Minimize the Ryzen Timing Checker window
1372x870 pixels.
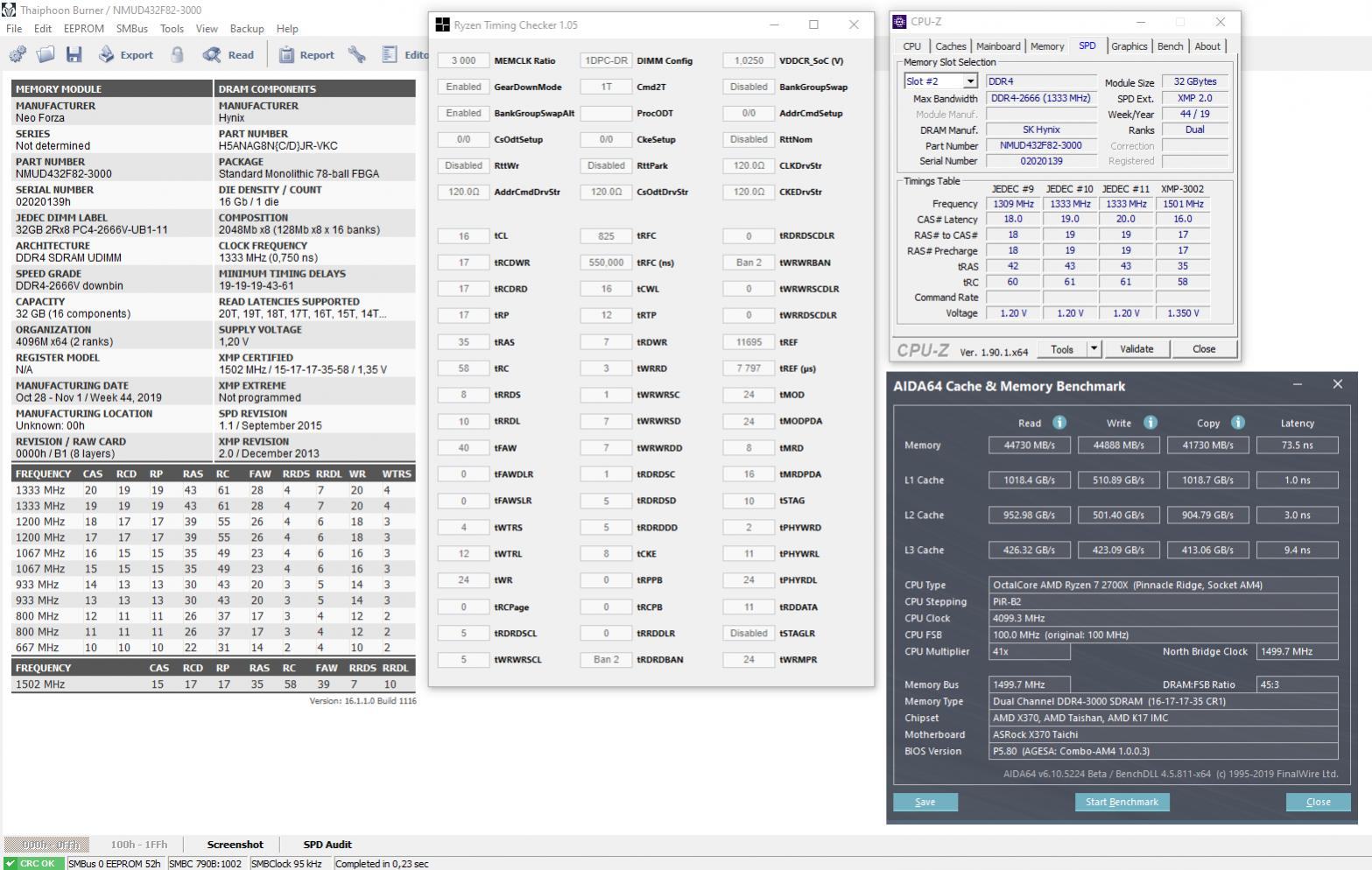point(773,25)
